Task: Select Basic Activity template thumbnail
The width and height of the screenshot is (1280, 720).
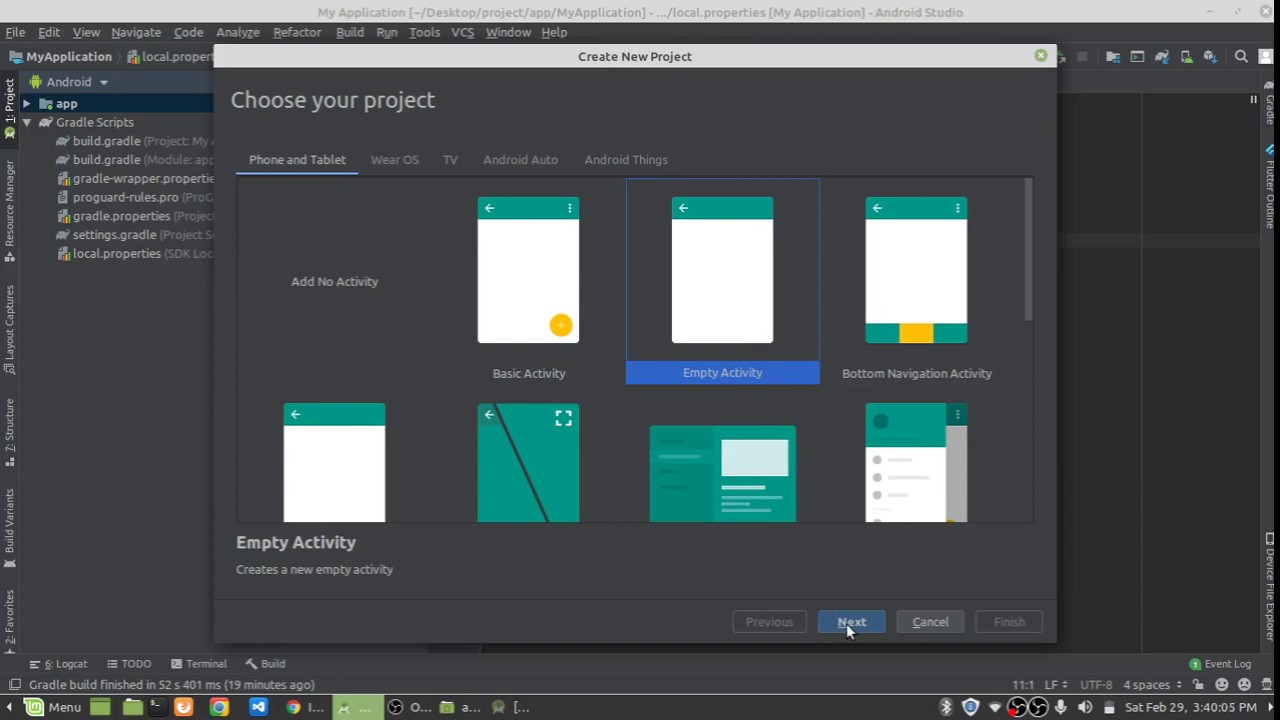Action: 528,270
